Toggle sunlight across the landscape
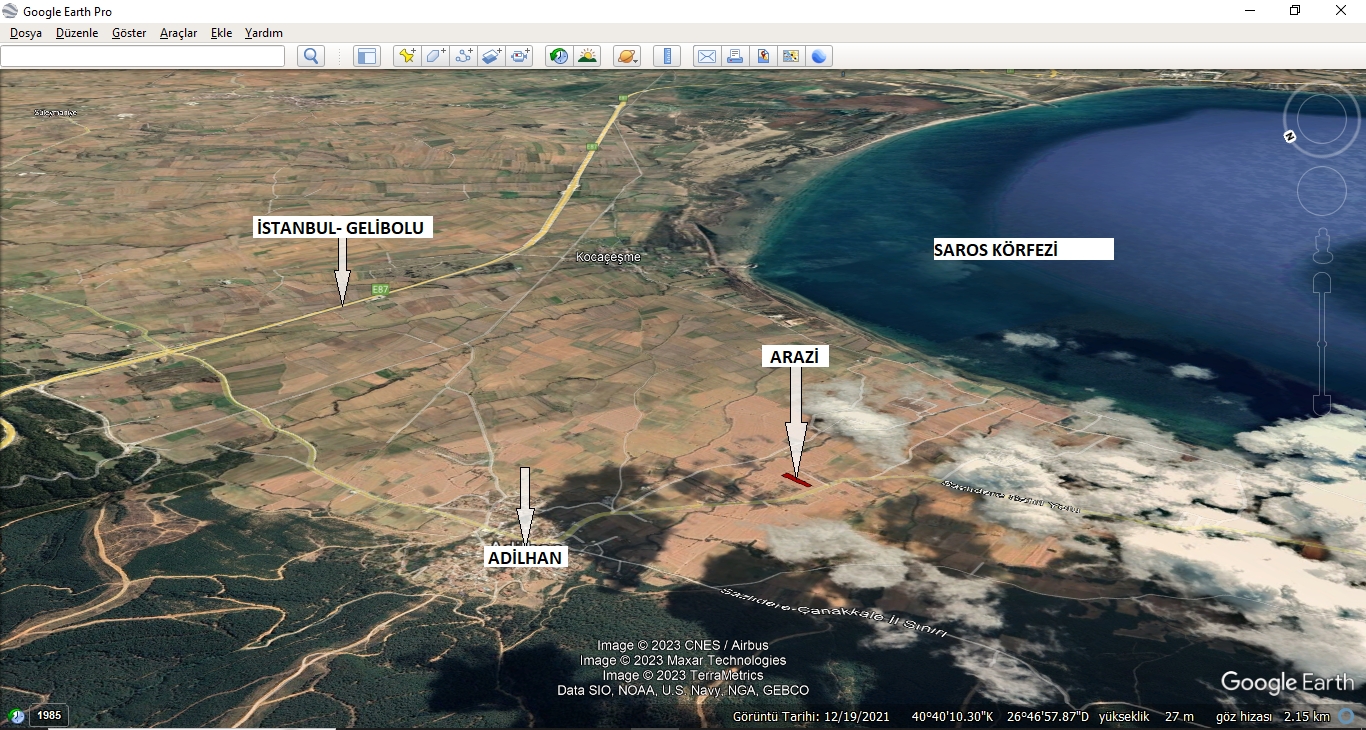 click(587, 56)
